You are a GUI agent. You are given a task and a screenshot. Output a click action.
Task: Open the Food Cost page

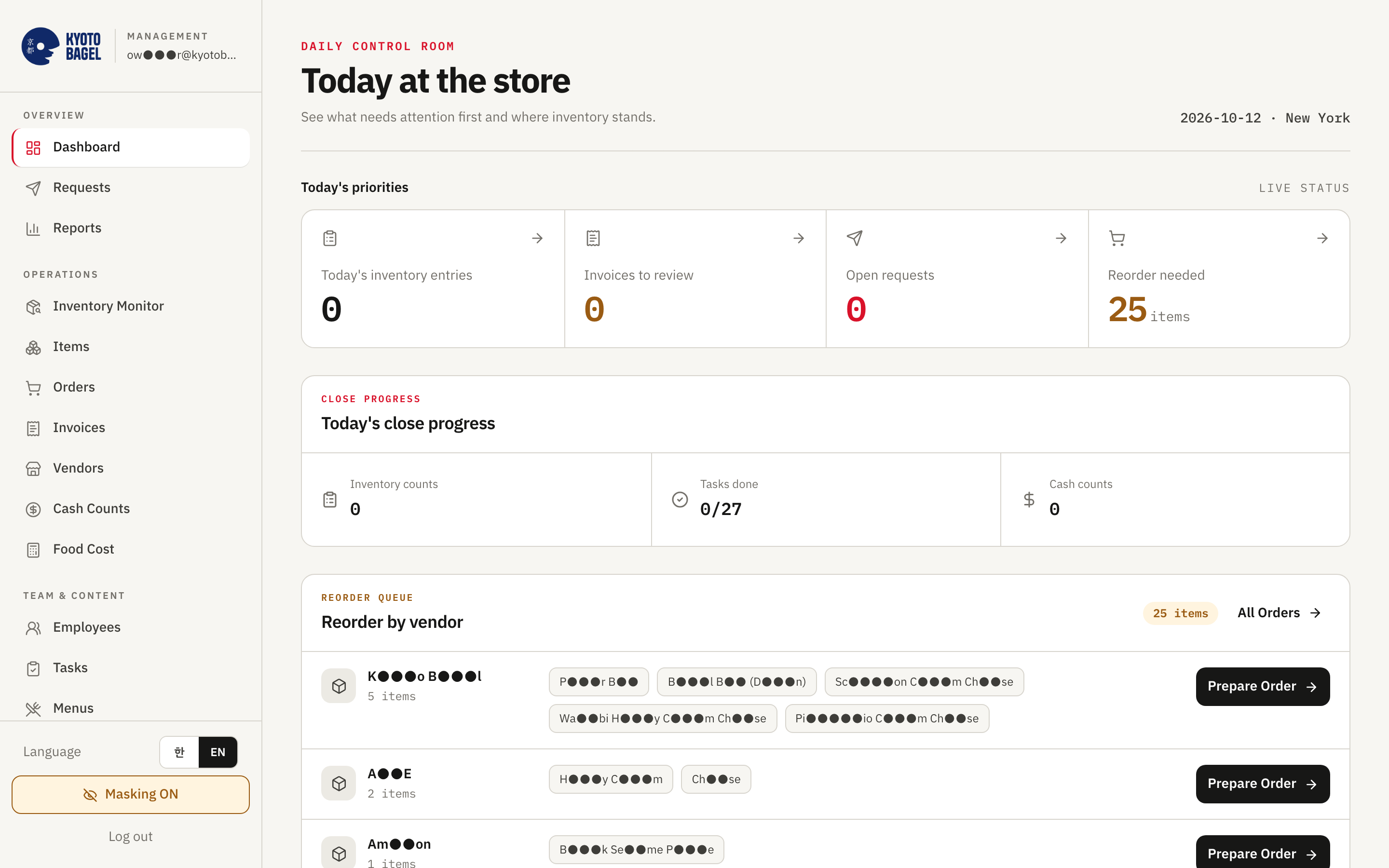coord(131,549)
